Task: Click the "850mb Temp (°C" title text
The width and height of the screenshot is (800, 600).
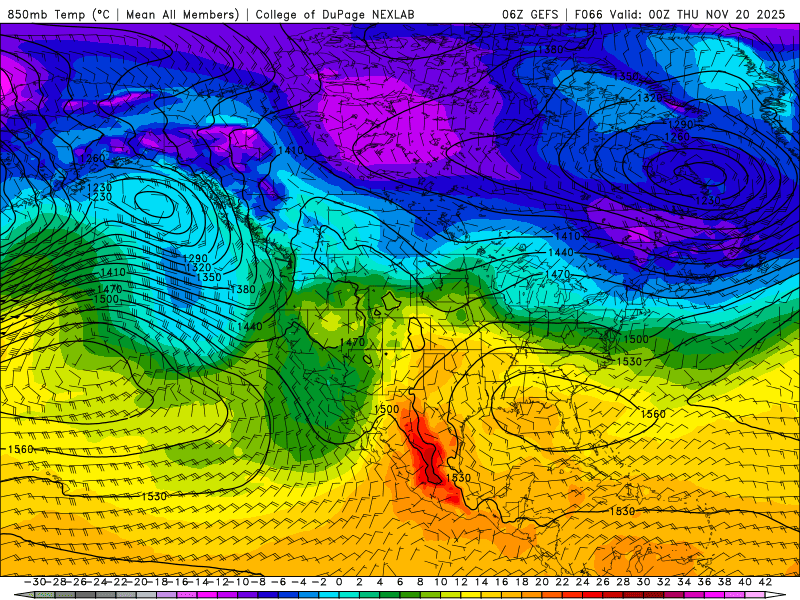Action: click(59, 14)
